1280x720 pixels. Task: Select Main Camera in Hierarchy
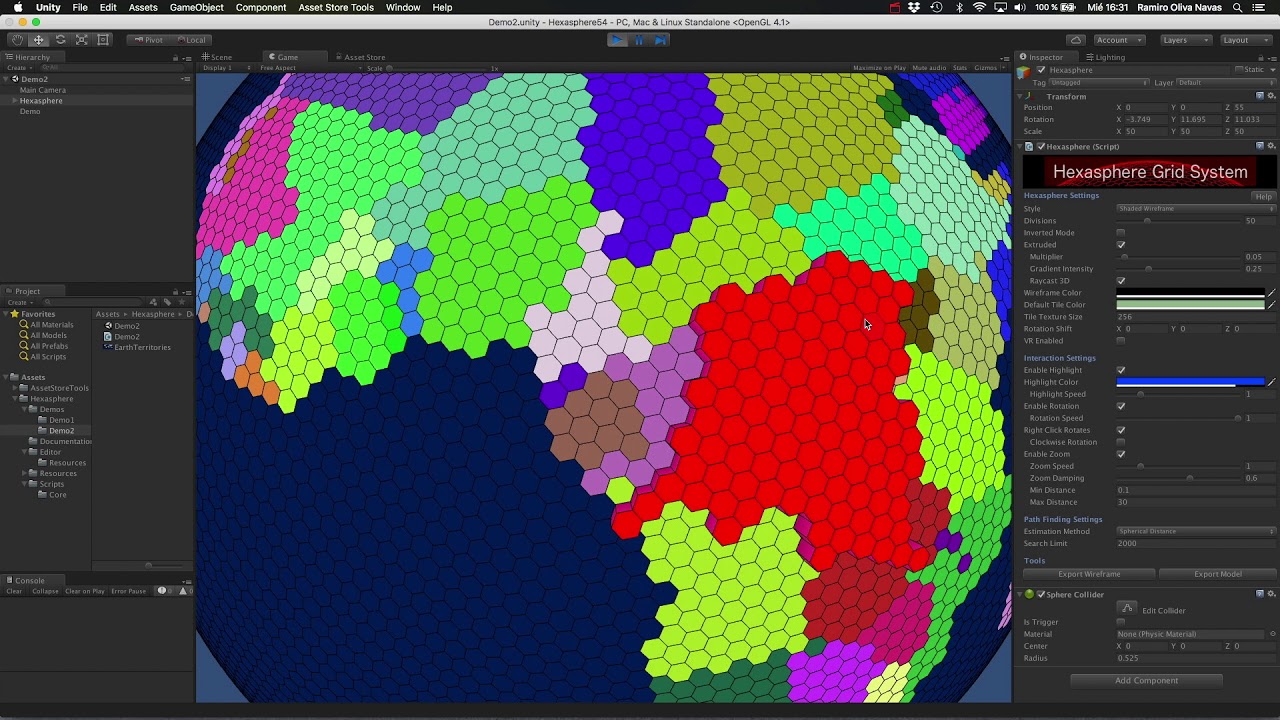click(43, 90)
